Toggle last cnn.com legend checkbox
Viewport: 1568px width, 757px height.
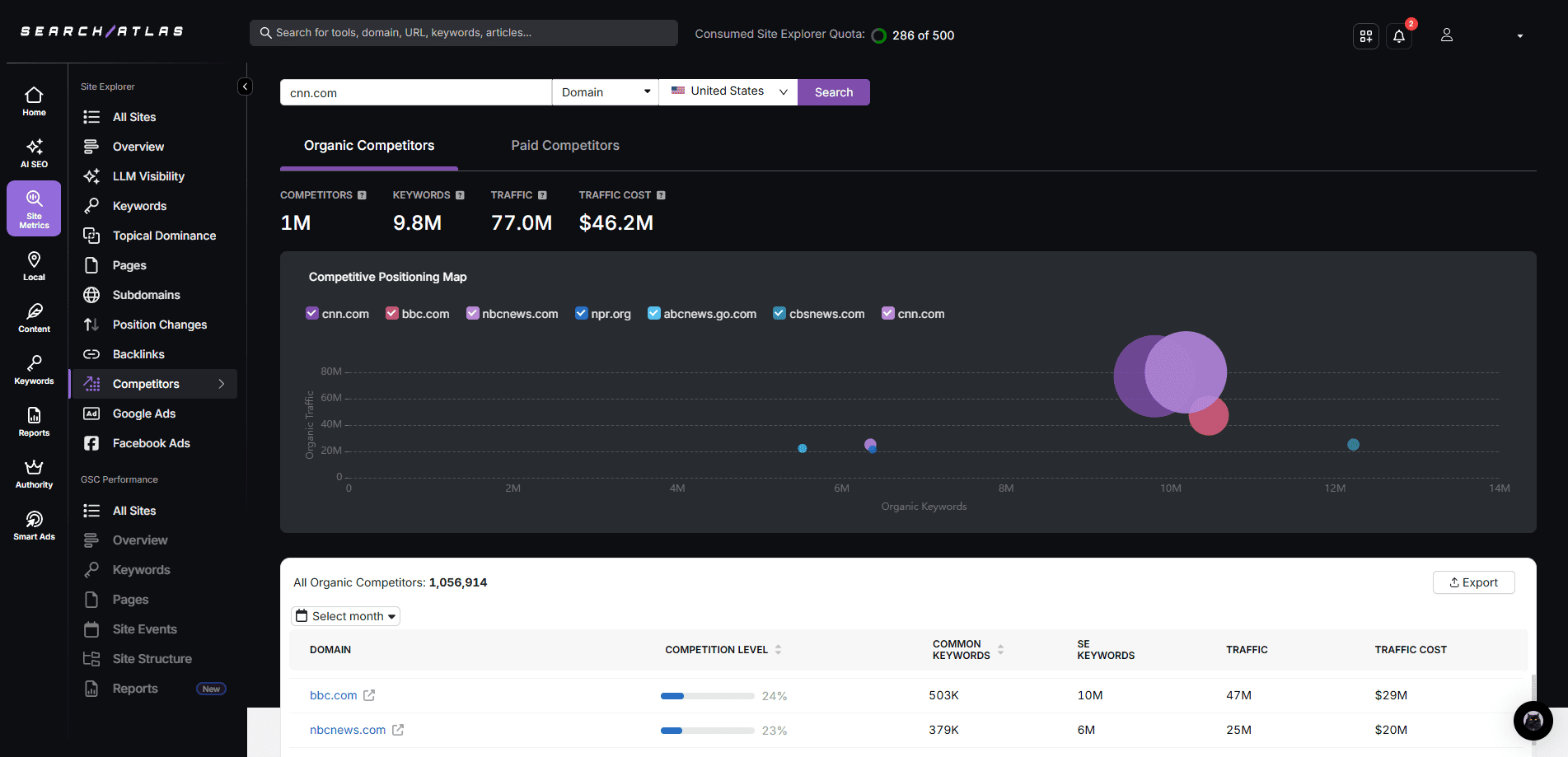888,313
